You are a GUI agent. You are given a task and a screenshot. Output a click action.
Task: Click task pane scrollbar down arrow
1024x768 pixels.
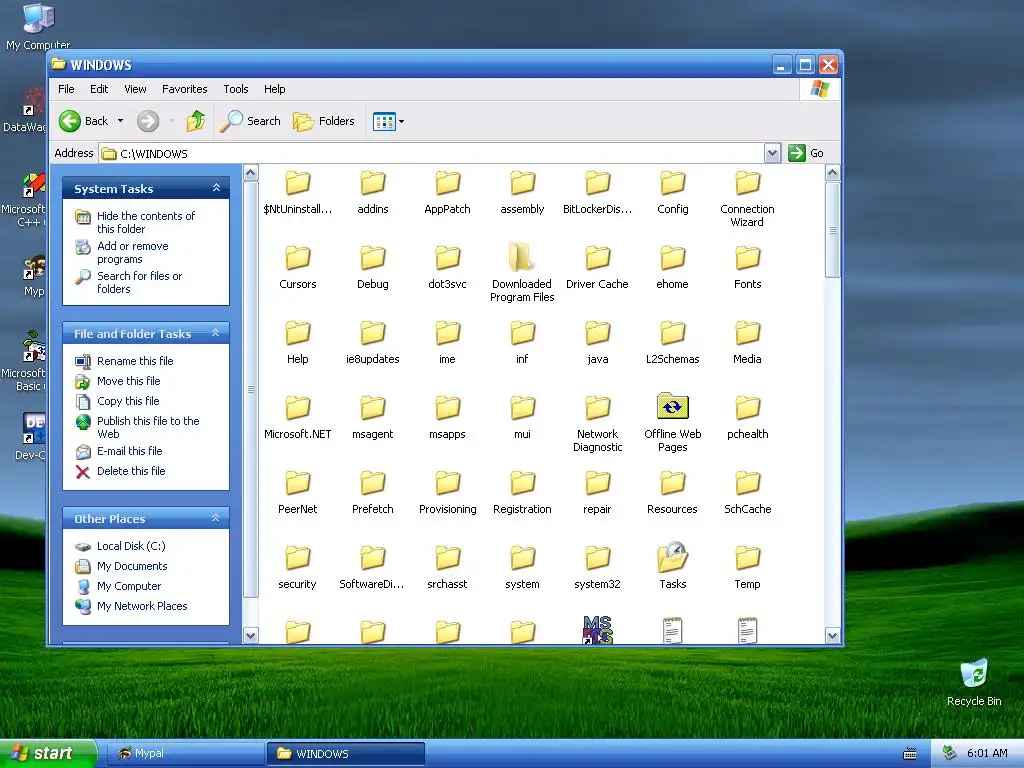[x=250, y=635]
